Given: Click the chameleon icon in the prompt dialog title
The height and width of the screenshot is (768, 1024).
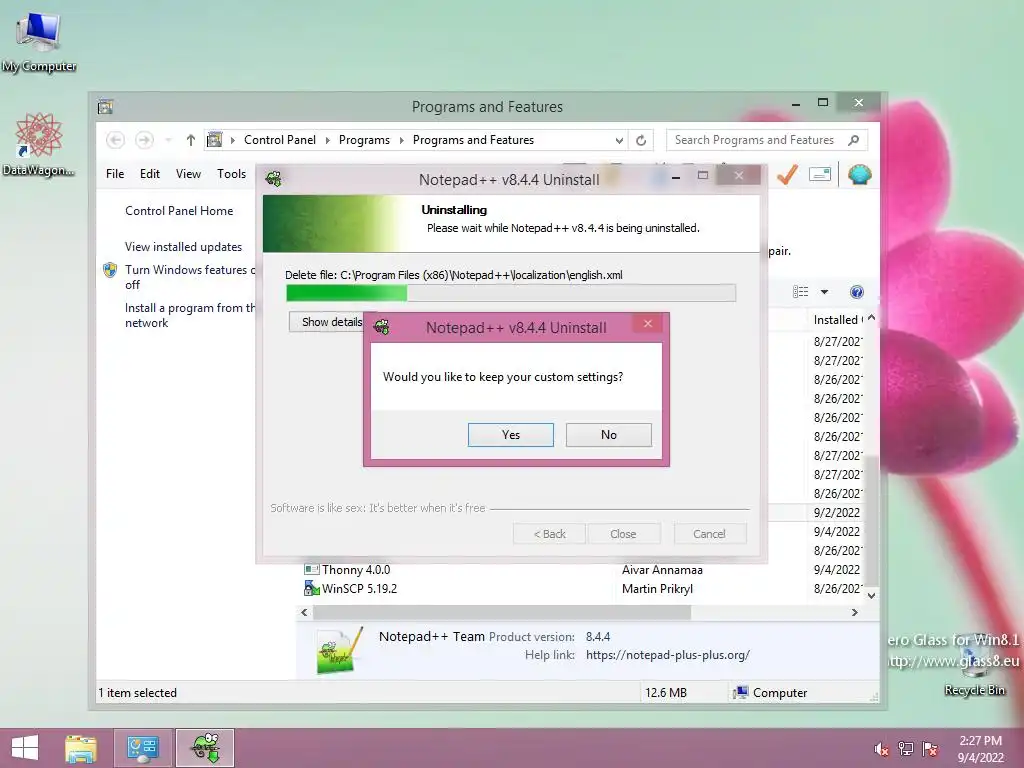Looking at the screenshot, I should click(x=381, y=327).
